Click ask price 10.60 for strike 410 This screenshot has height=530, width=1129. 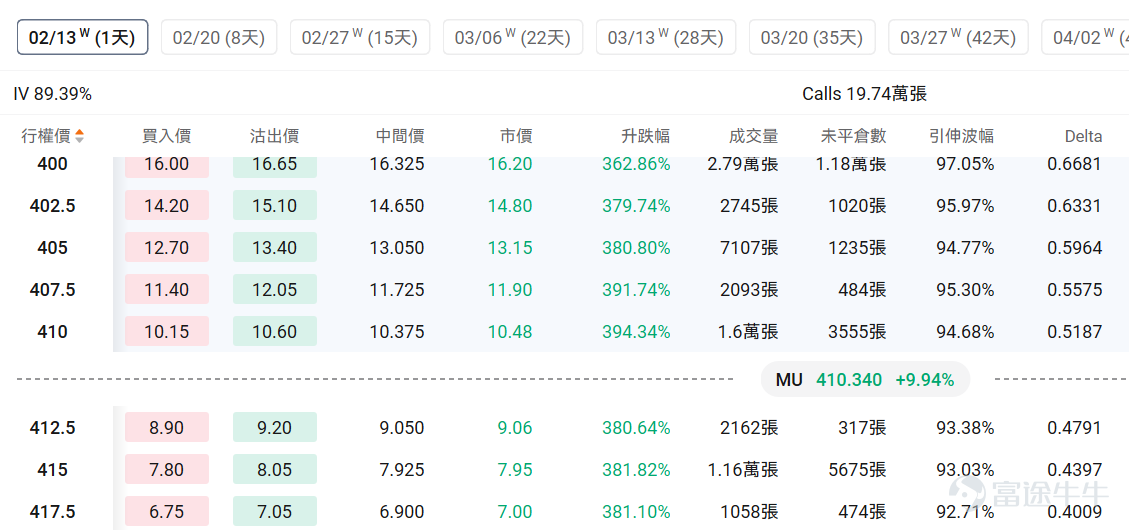(x=274, y=331)
